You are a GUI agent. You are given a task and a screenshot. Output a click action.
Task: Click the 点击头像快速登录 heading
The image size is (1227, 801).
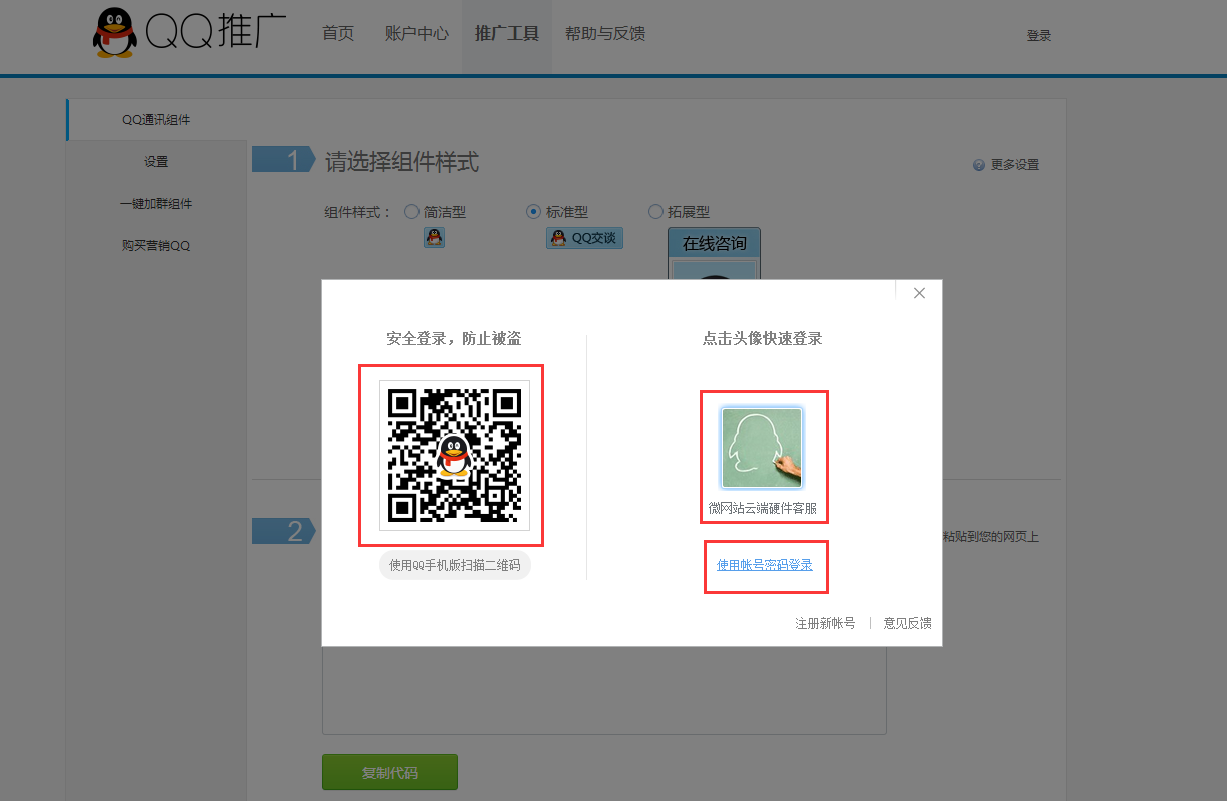click(762, 339)
